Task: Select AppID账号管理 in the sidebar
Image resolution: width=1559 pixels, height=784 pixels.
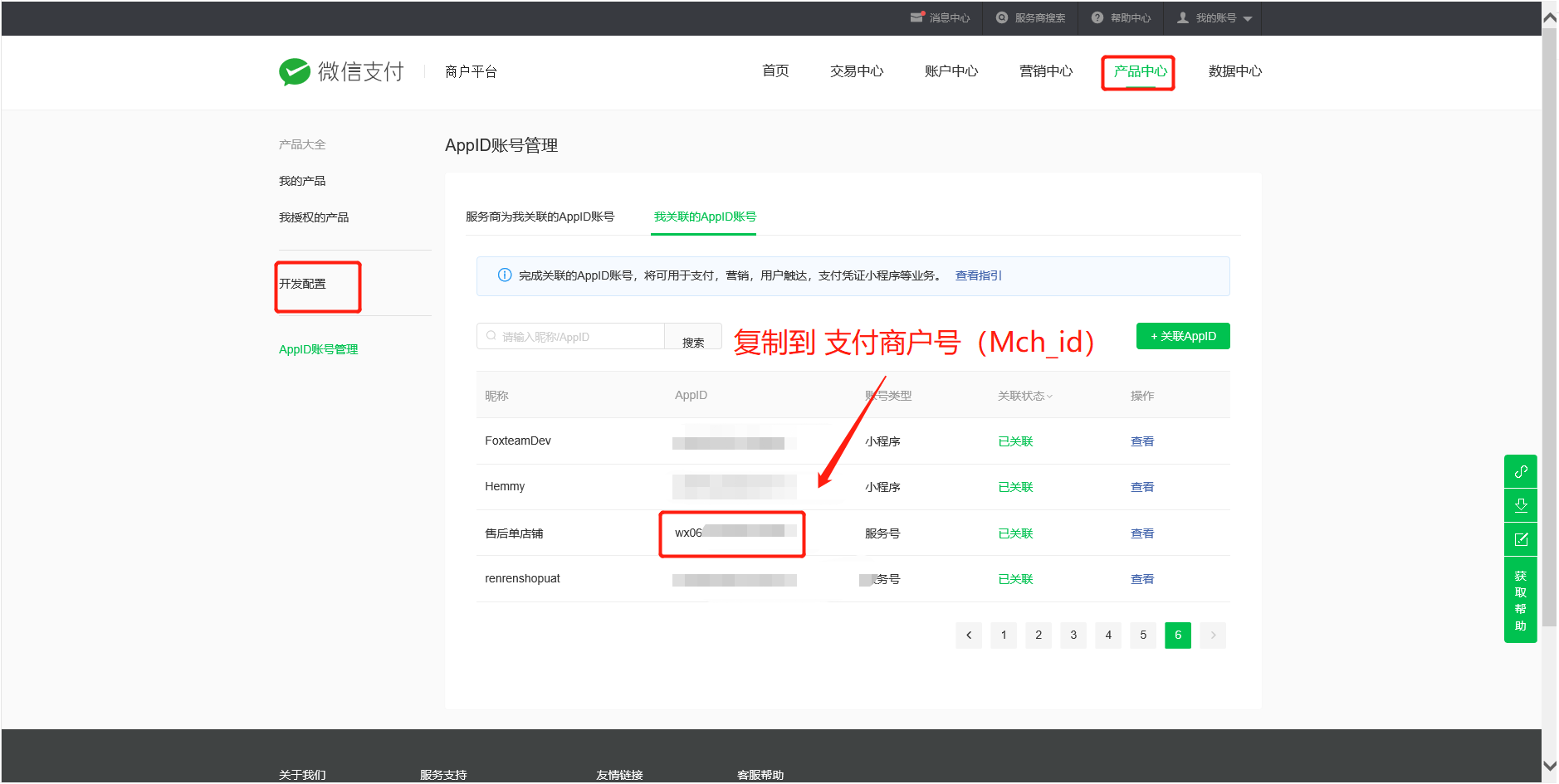Action: click(319, 349)
